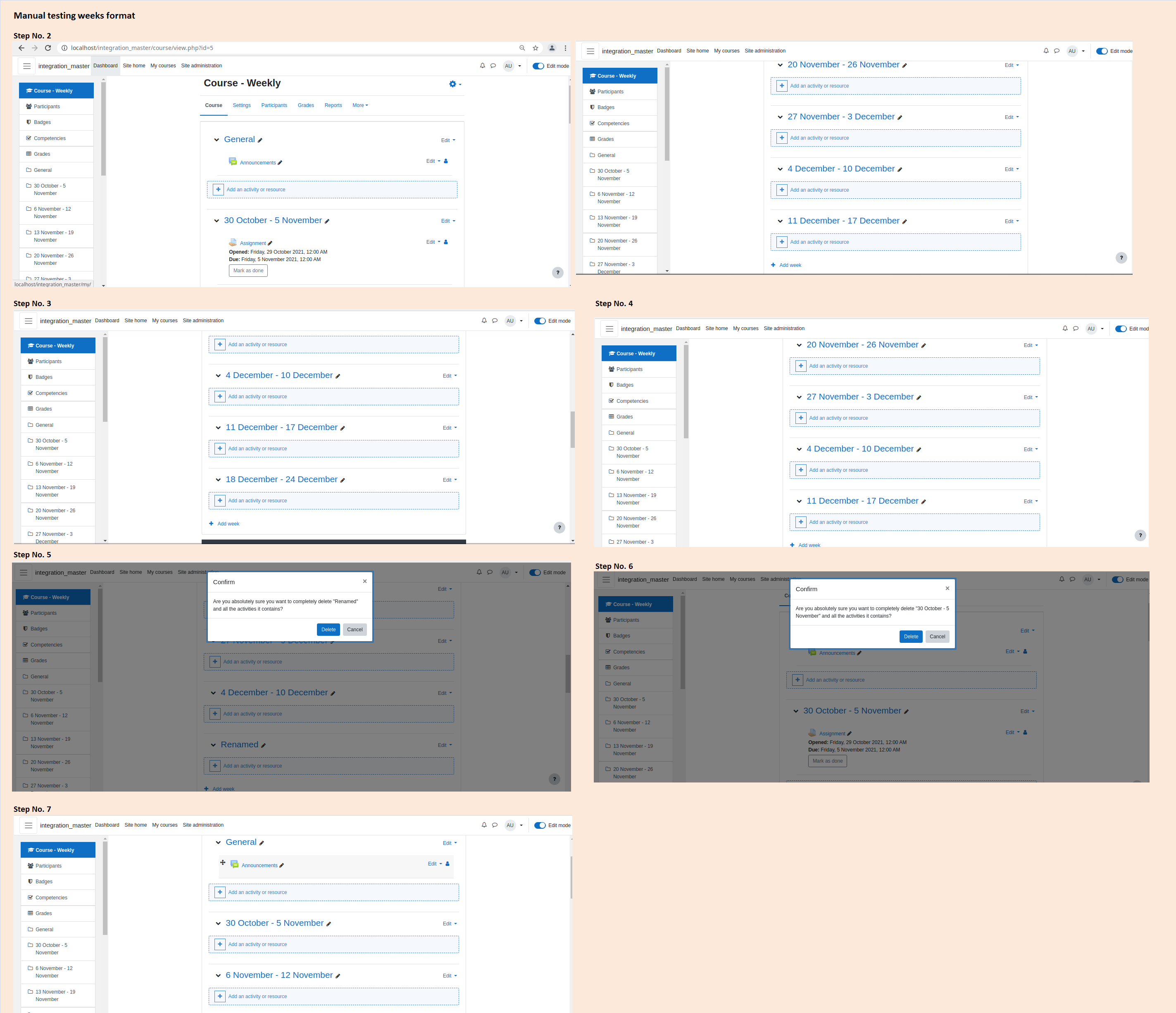Open the hamburger menu in the Step 2 left screenshot
The image size is (1176, 1013).
coord(27,66)
